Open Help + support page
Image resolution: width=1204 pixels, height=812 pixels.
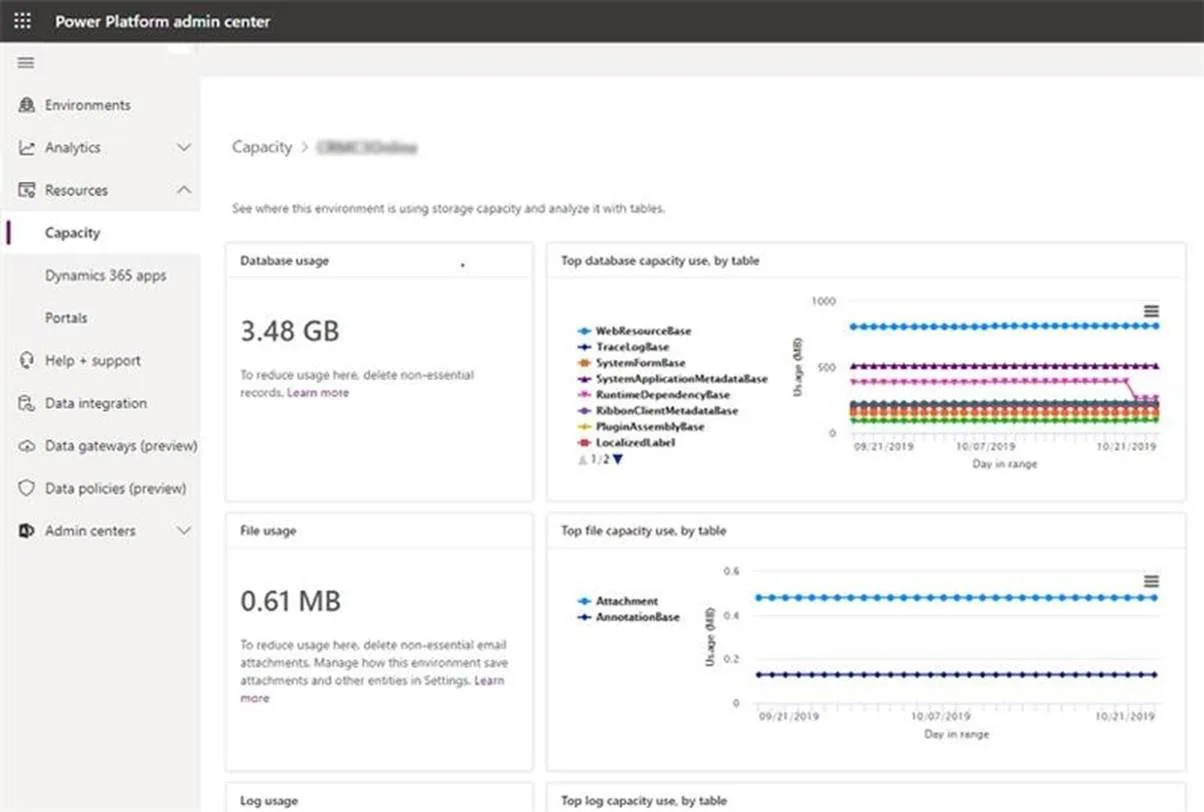pyautogui.click(x=93, y=361)
